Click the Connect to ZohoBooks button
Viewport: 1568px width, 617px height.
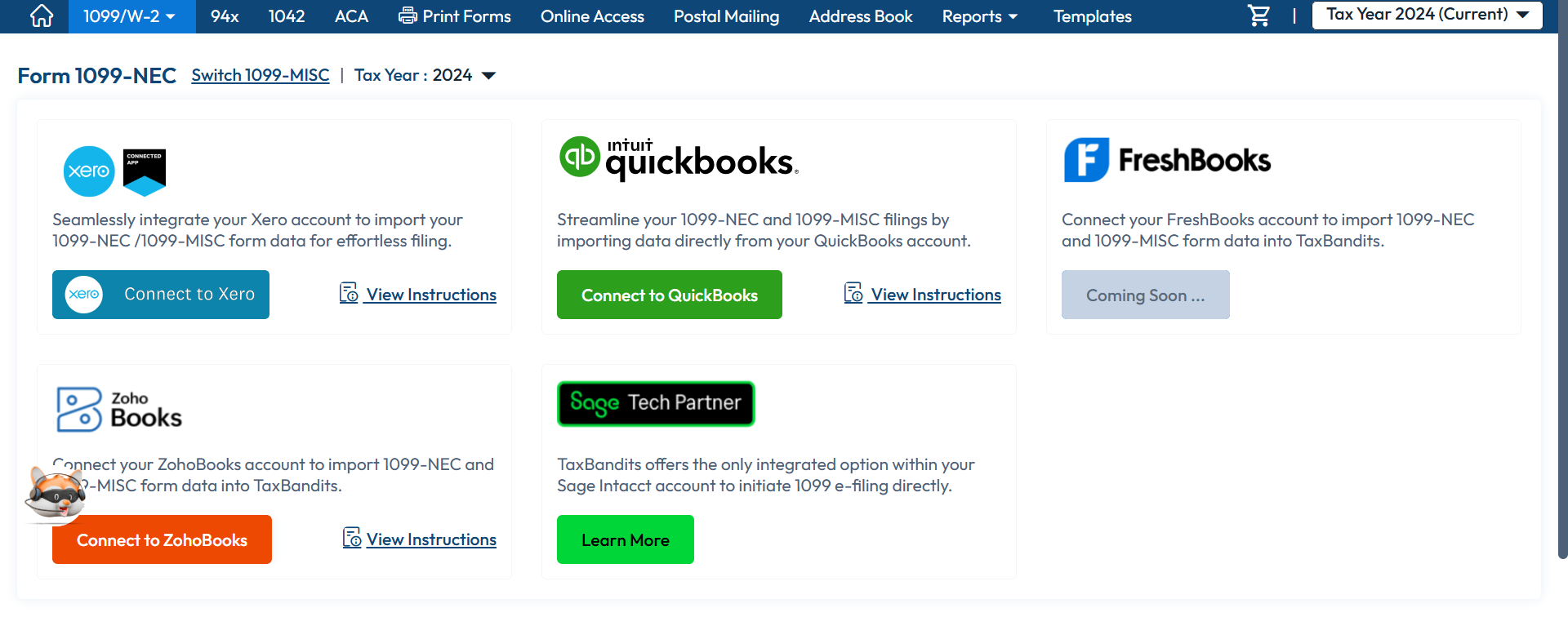point(162,539)
